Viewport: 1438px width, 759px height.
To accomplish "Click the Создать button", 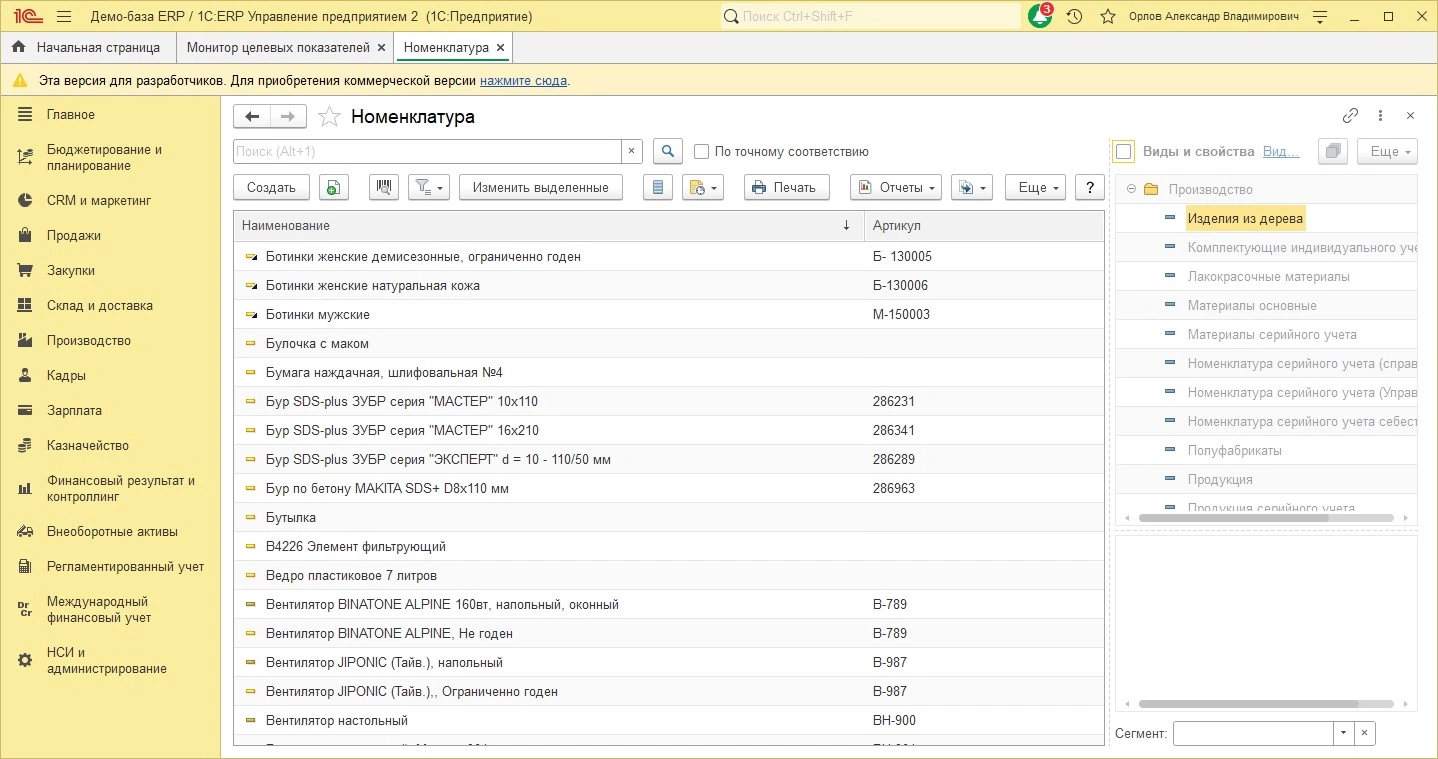I will 271,187.
